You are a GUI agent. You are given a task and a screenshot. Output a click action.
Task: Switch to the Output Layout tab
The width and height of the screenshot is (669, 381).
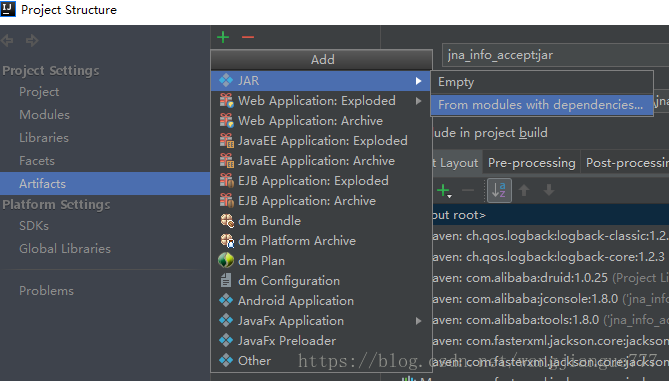[x=457, y=163]
